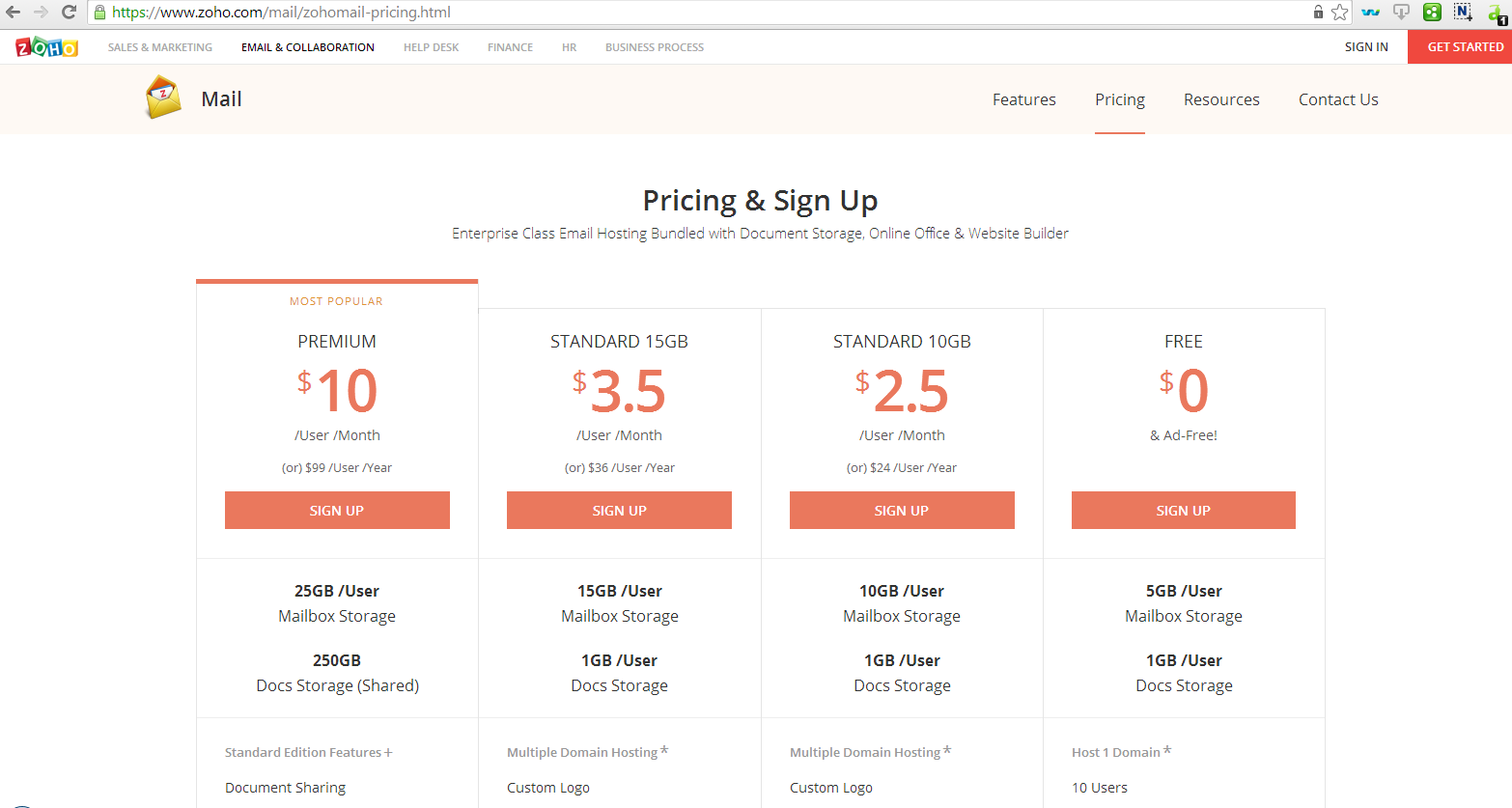Click Multiple Domain Hosting under Standard 15GB
The height and width of the screenshot is (808, 1512).
point(582,752)
